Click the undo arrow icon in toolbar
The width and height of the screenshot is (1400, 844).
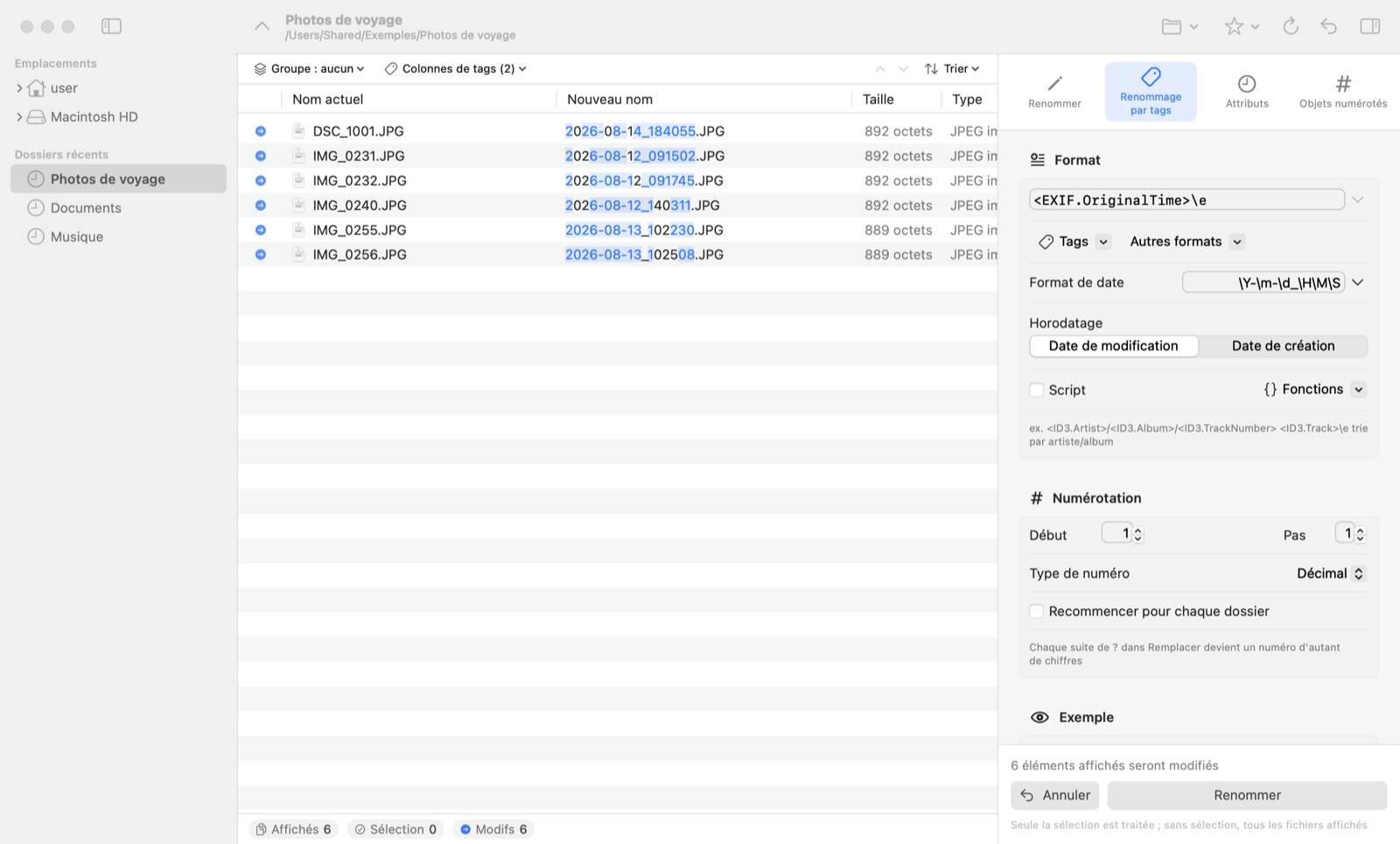(1329, 26)
